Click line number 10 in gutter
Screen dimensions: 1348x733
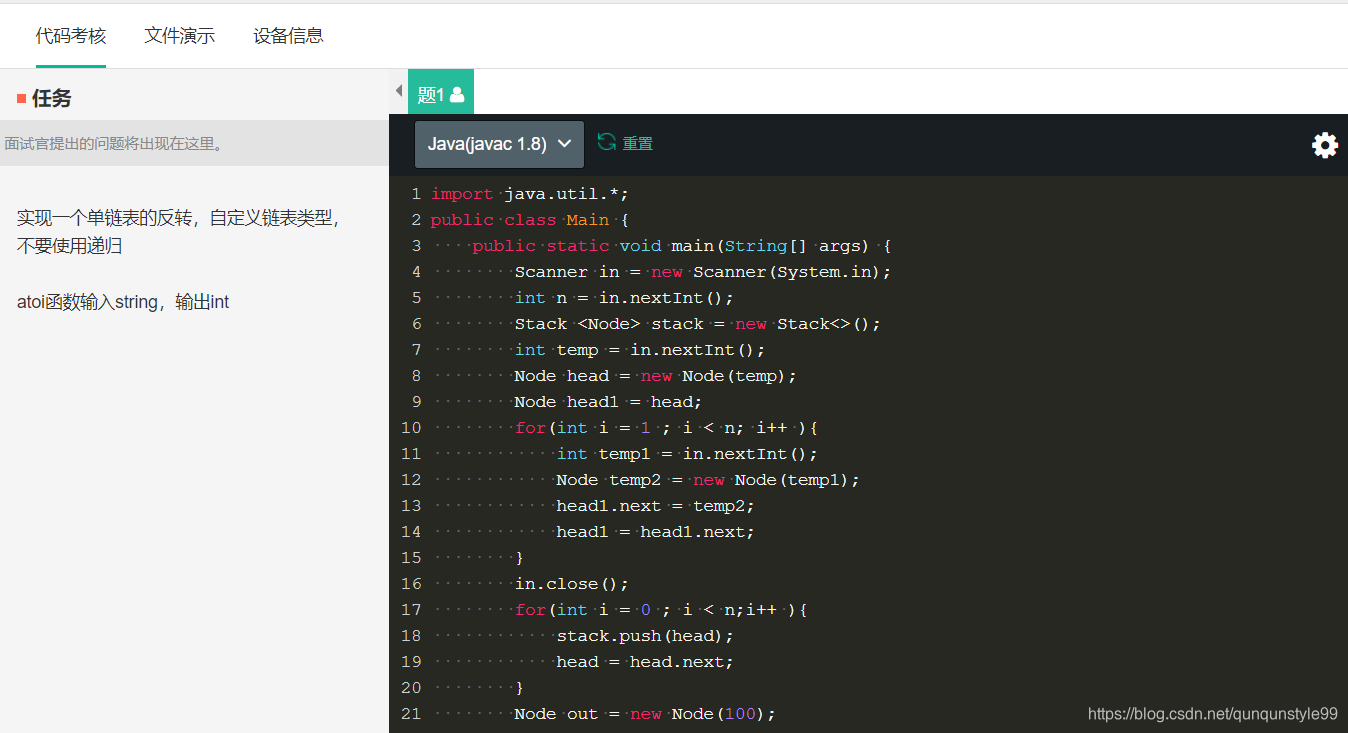[x=411, y=428]
